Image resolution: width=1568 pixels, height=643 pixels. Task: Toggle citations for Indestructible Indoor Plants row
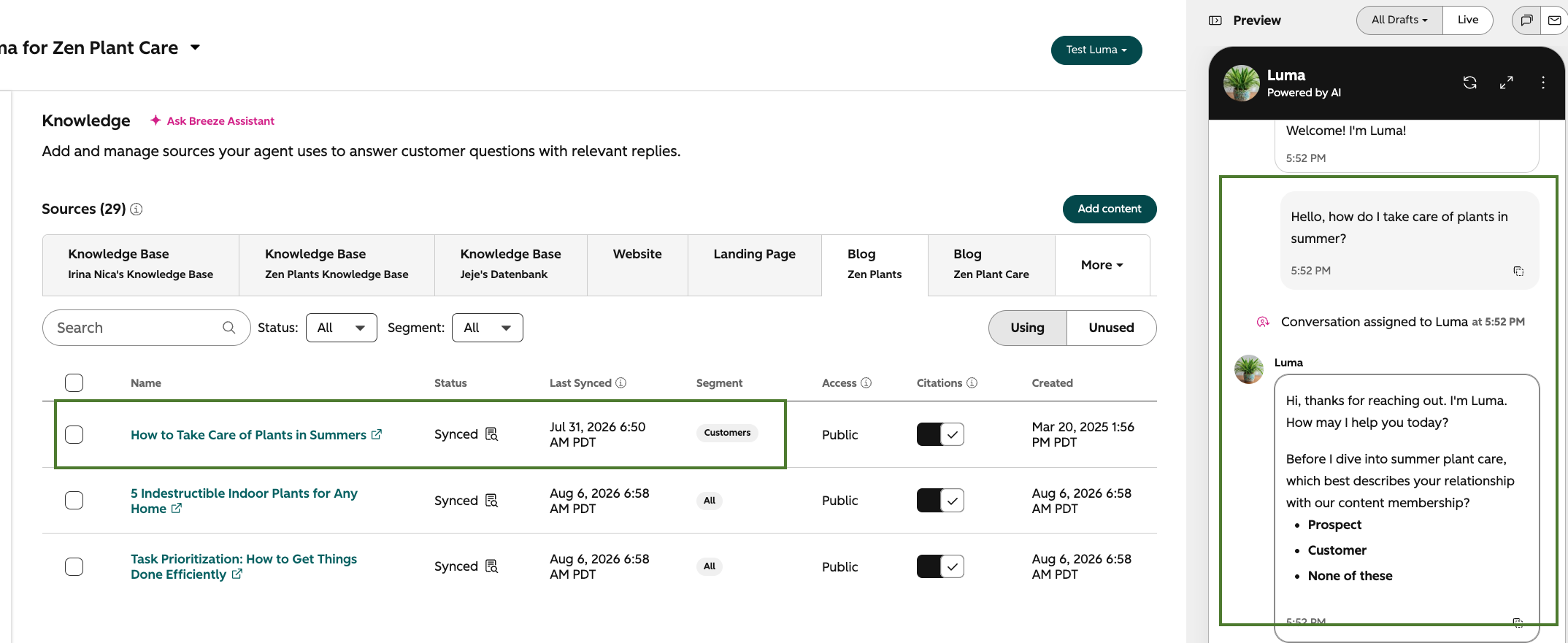(x=940, y=501)
